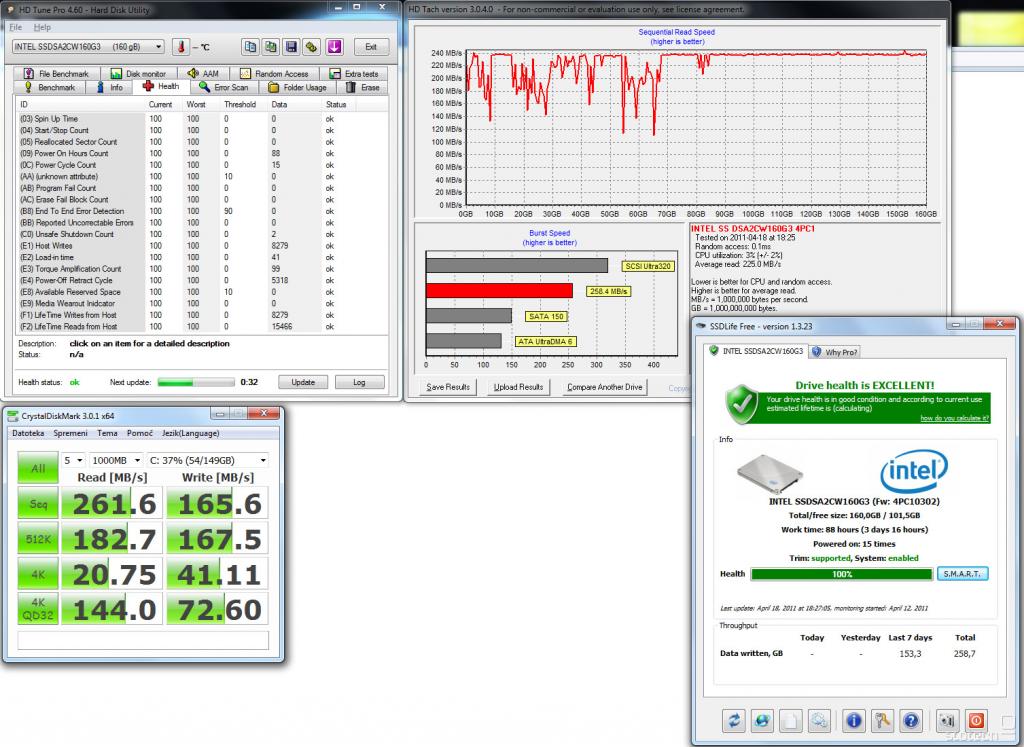This screenshot has width=1024, height=747.
Task: Run the Seq test in CrystalDiskMark
Action: click(x=38, y=503)
